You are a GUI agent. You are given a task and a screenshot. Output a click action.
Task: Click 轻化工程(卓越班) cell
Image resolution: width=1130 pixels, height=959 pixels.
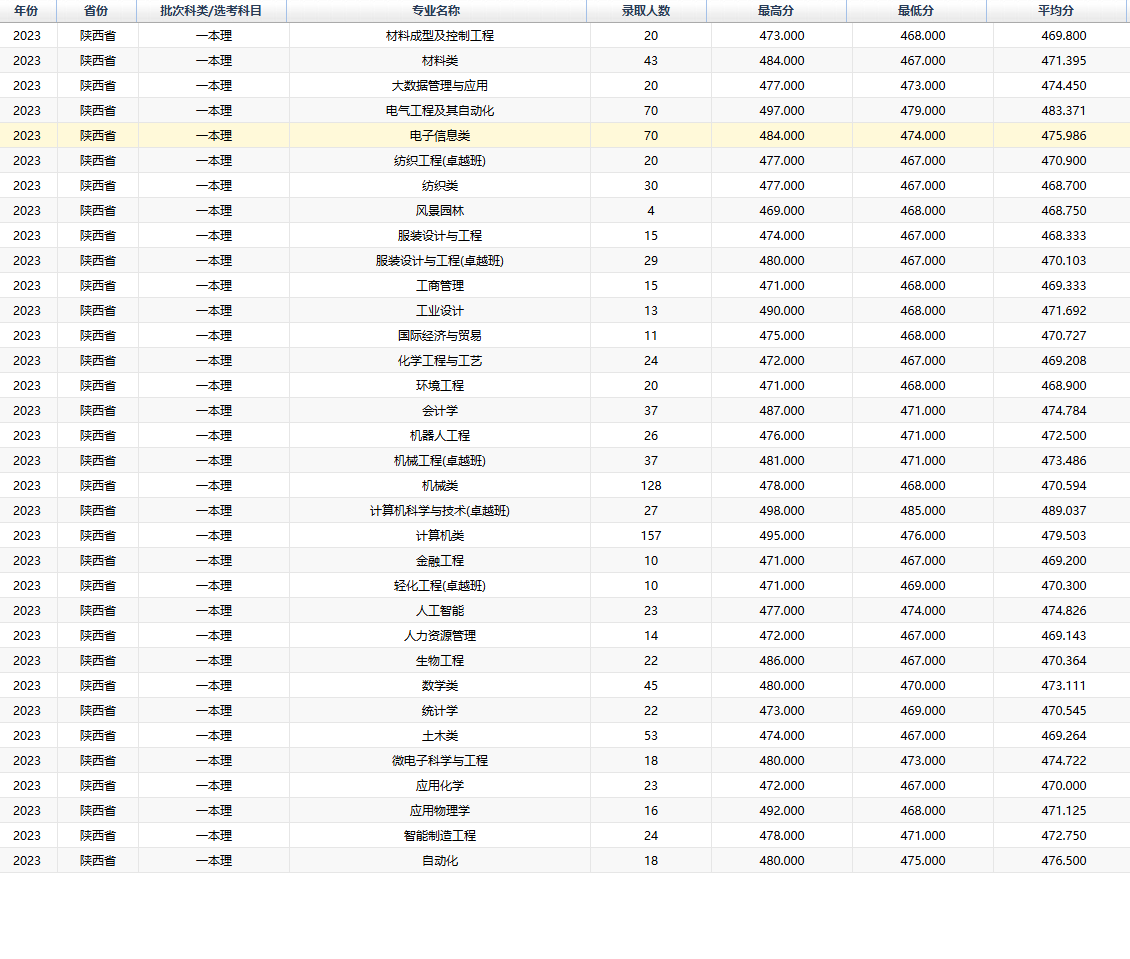(x=440, y=585)
